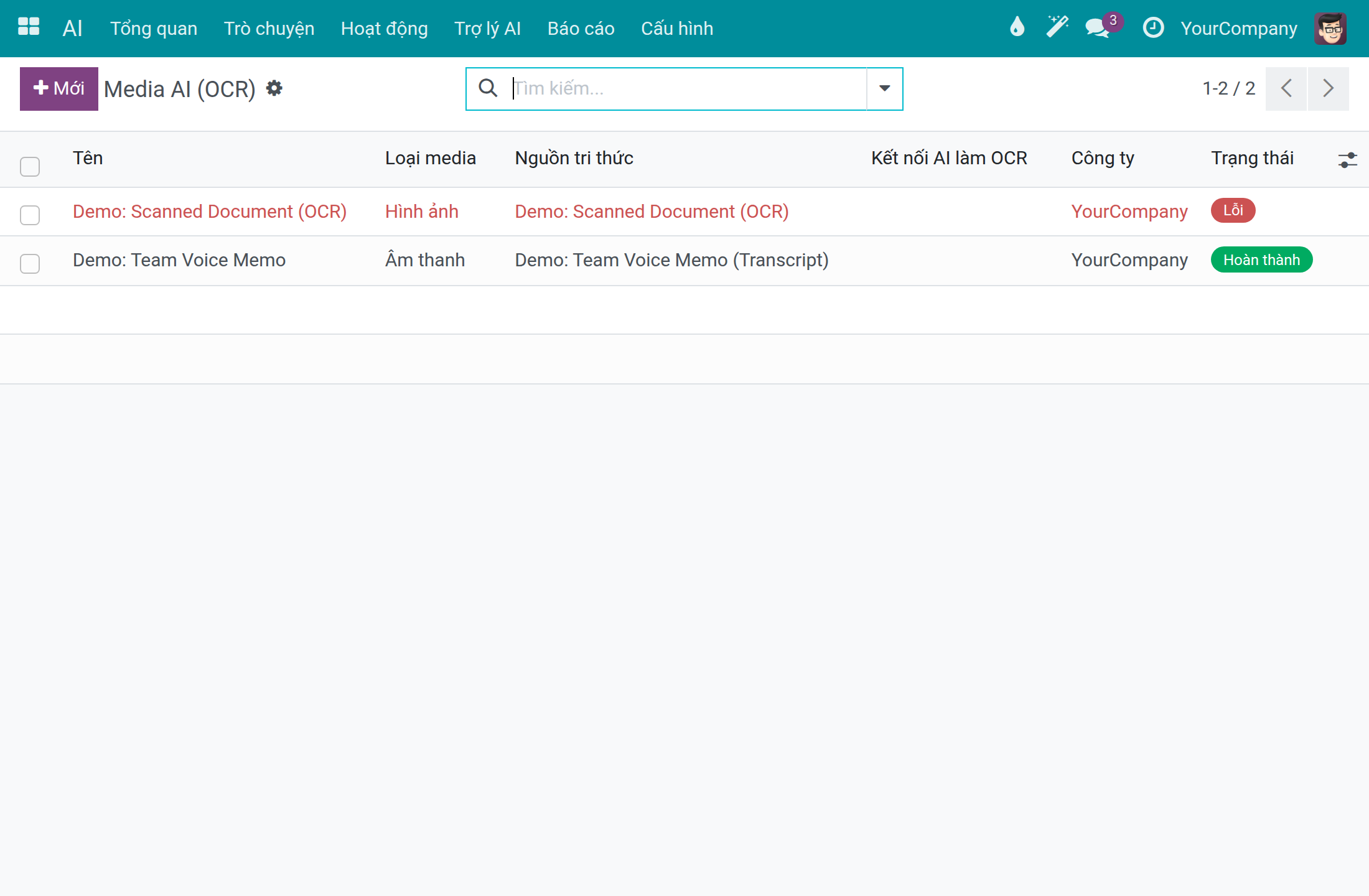Open the Trò chuyện menu

(269, 29)
